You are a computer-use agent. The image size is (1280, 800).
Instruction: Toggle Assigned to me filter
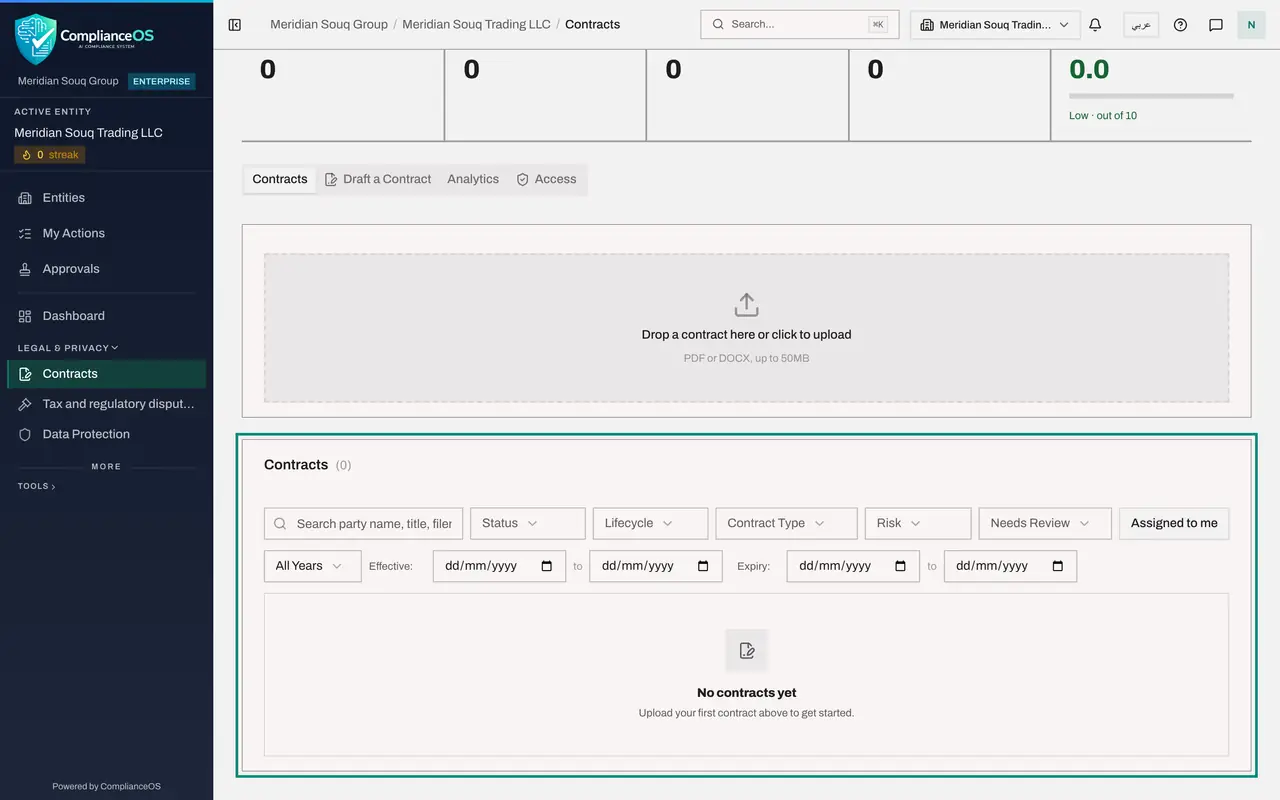coord(1174,523)
